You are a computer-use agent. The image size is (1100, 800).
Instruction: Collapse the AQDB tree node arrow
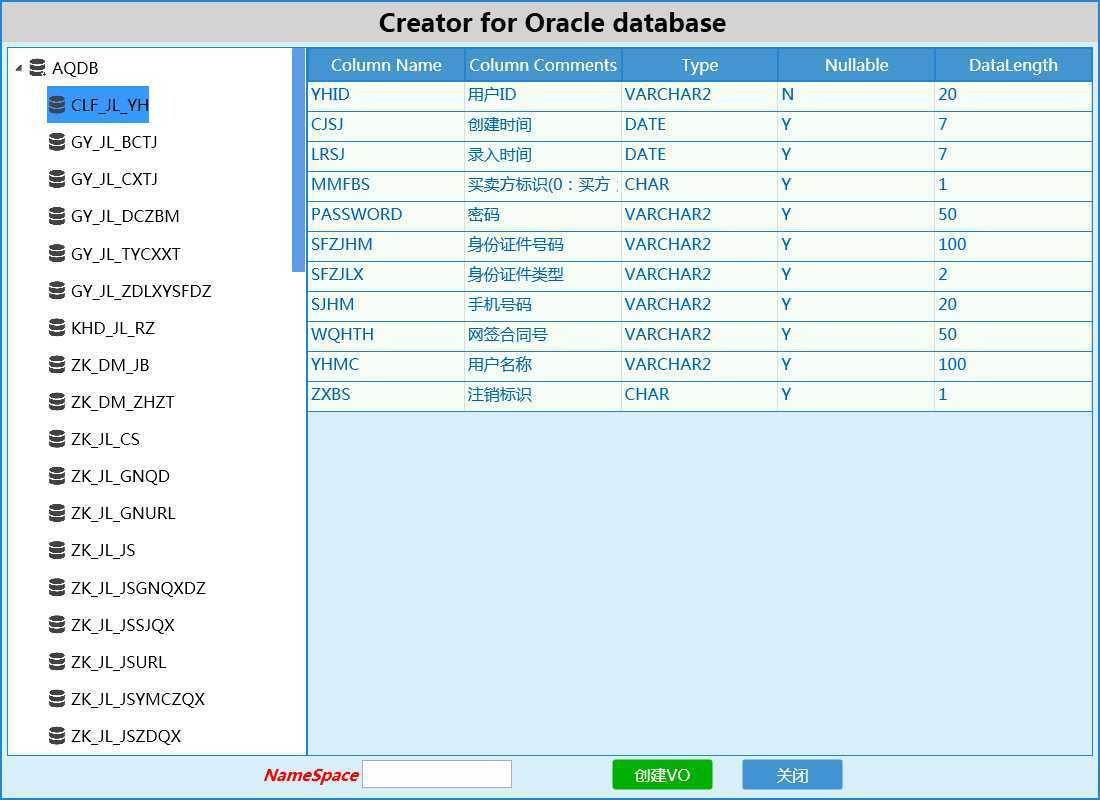coord(19,68)
